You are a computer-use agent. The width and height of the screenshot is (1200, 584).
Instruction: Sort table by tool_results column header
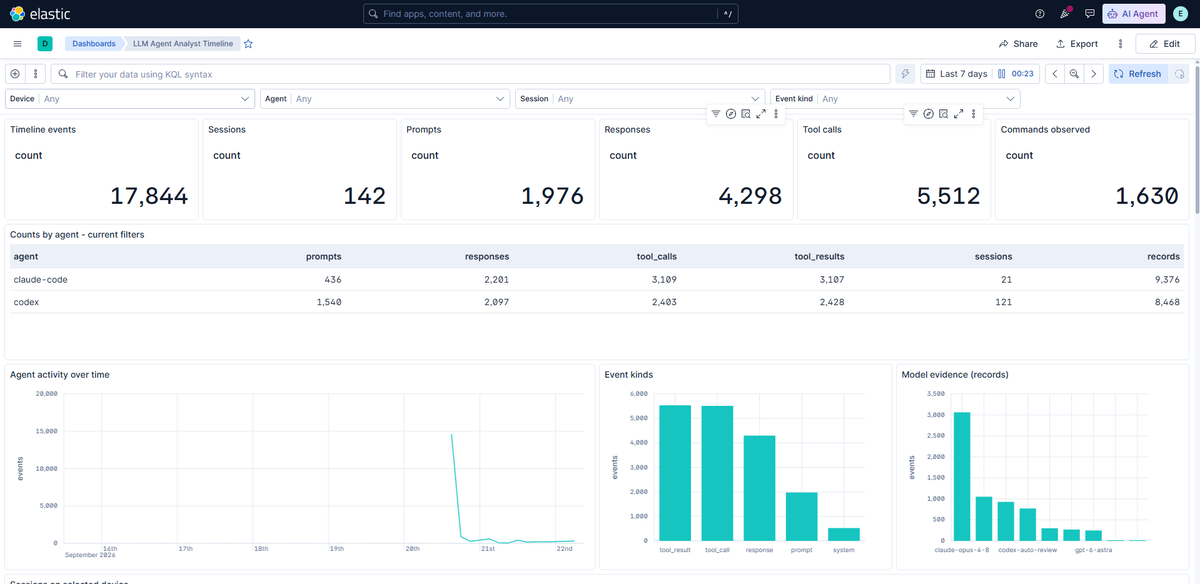pos(821,257)
